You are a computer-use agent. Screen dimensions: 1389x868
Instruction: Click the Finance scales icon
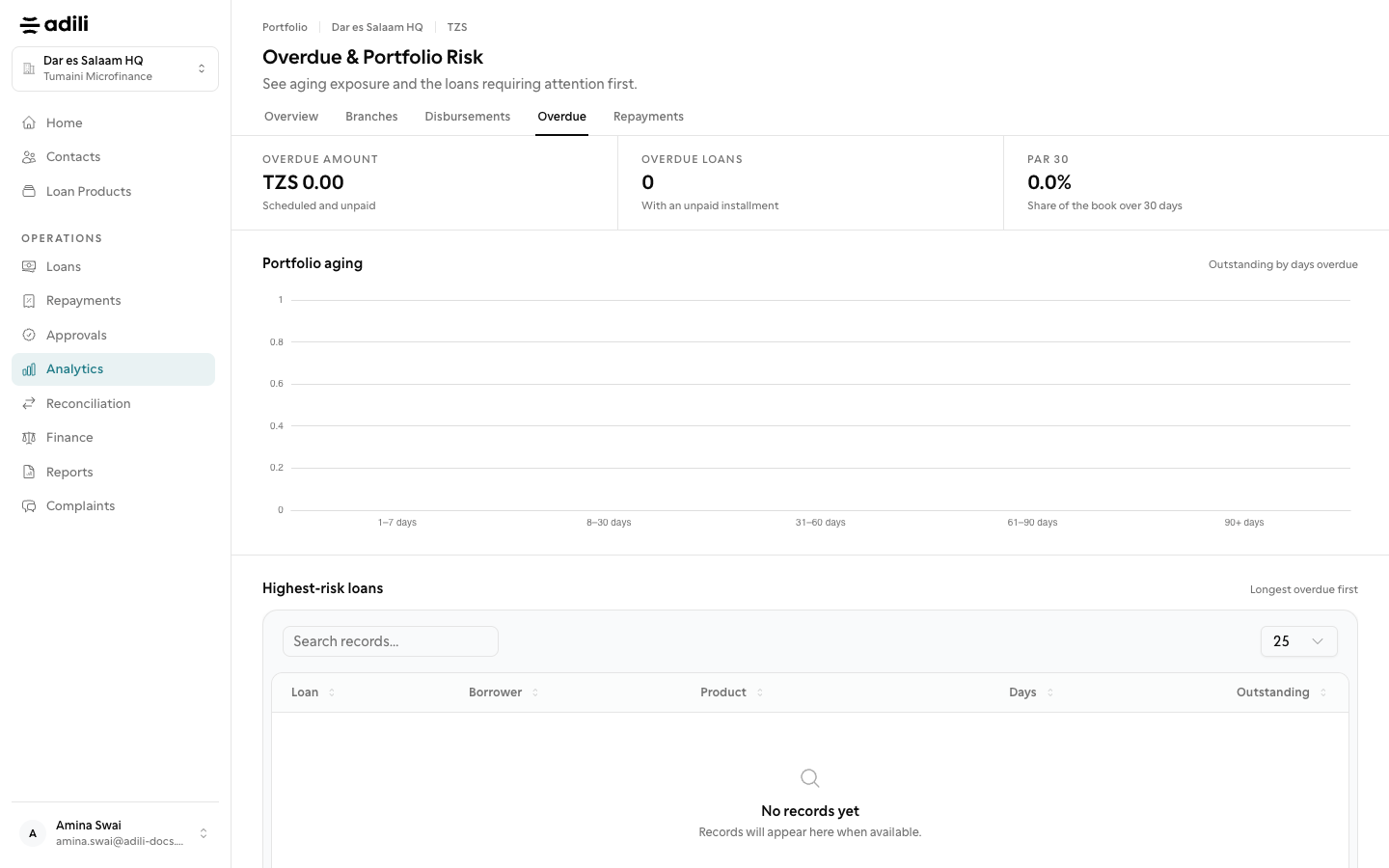click(29, 438)
